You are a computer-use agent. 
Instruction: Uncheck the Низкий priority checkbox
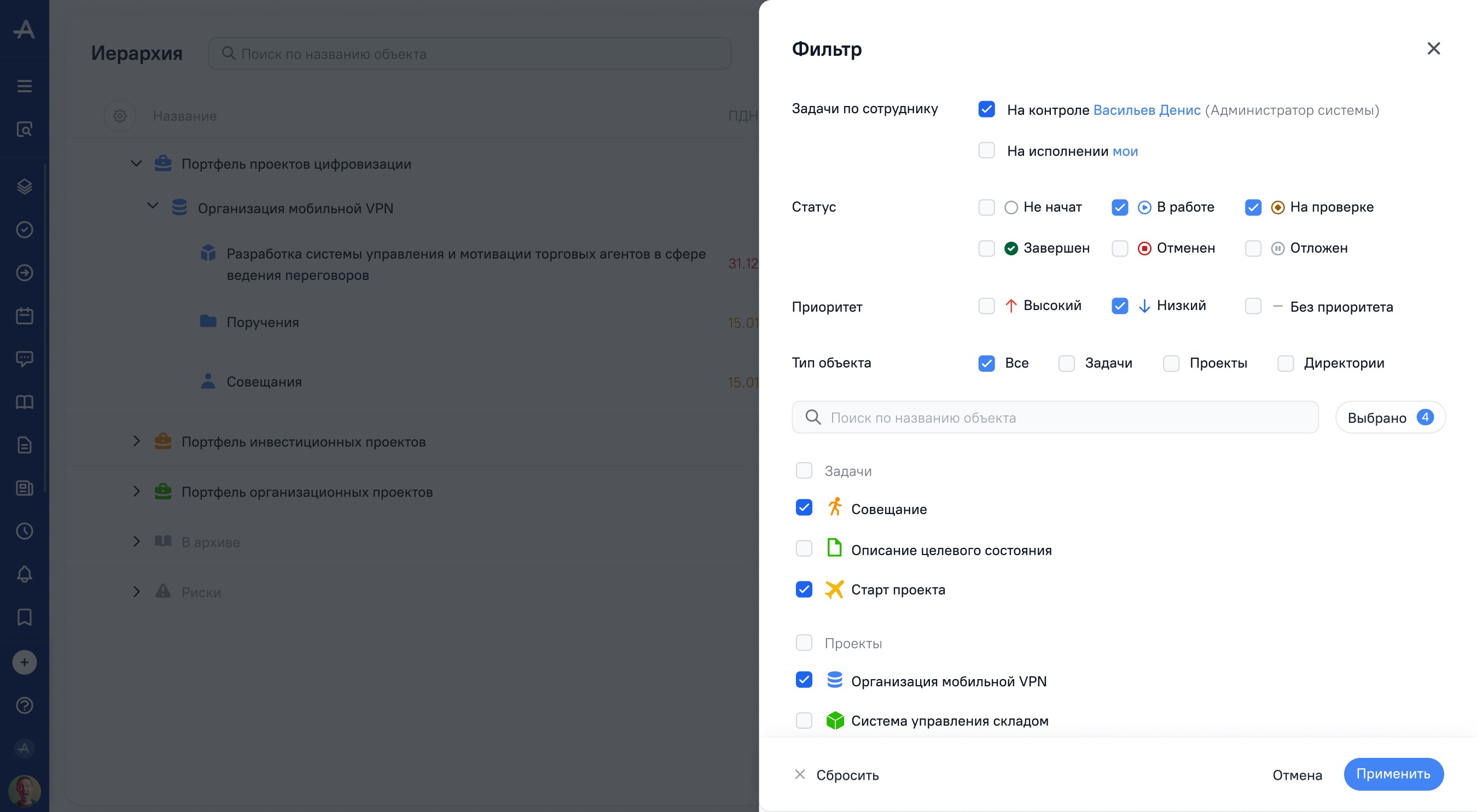[x=1119, y=306]
